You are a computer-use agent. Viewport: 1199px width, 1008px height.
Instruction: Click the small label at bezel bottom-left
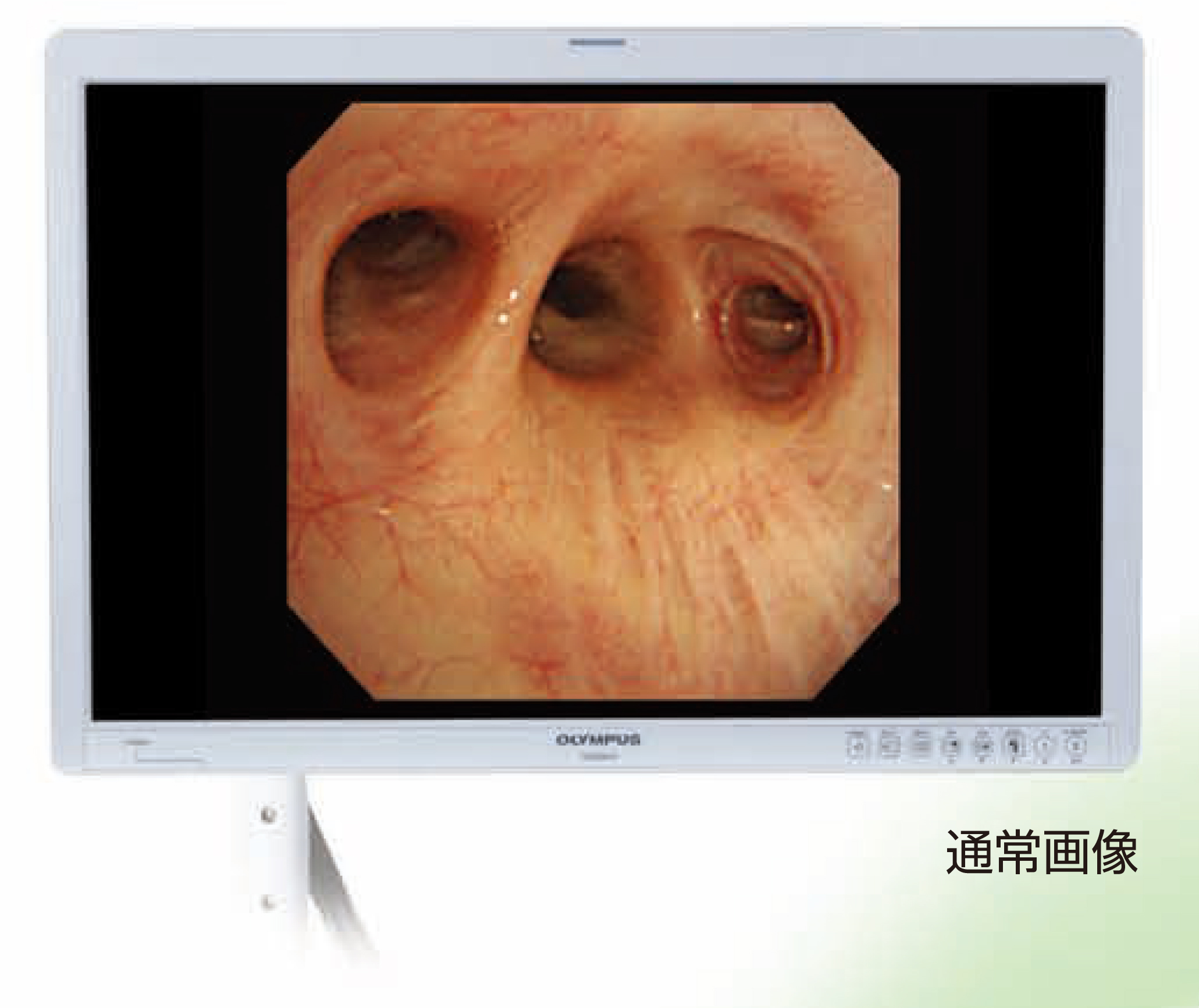[138, 743]
